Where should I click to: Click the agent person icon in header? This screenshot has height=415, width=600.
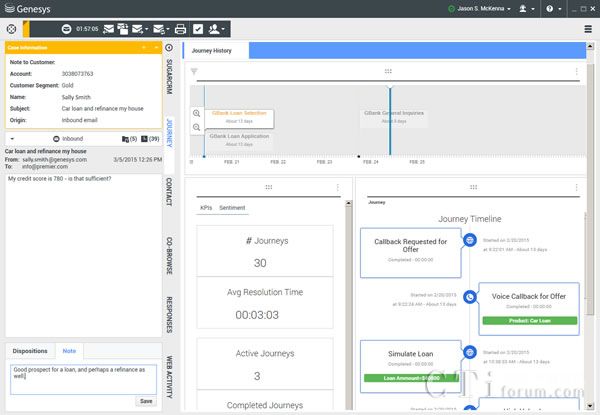pyautogui.click(x=523, y=9)
